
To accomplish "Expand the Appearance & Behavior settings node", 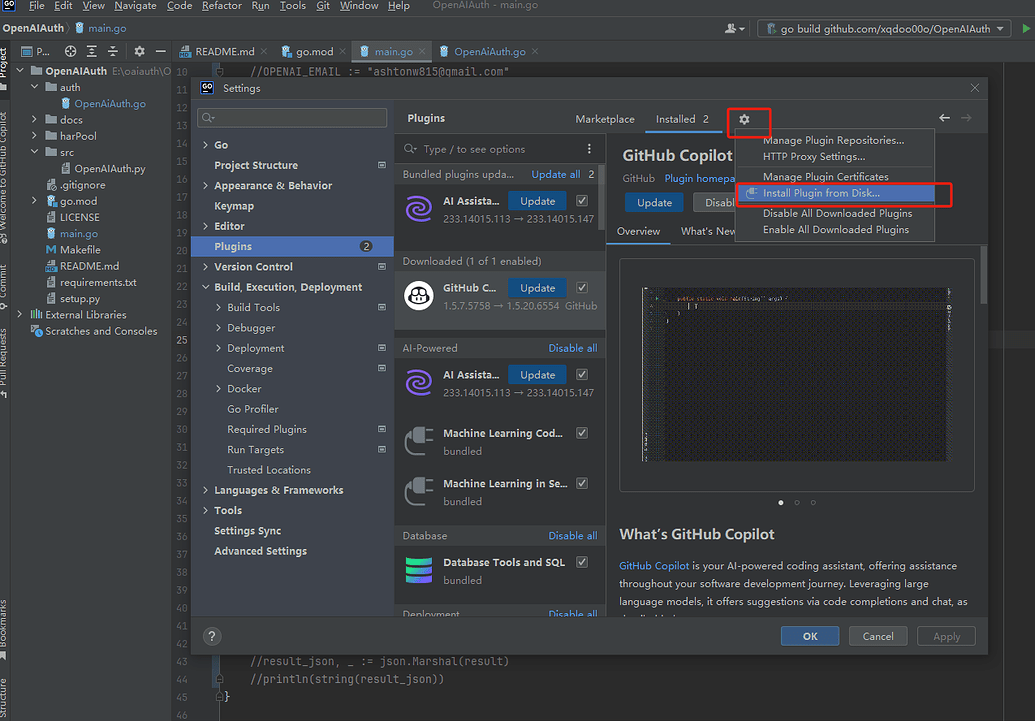I will (205, 186).
